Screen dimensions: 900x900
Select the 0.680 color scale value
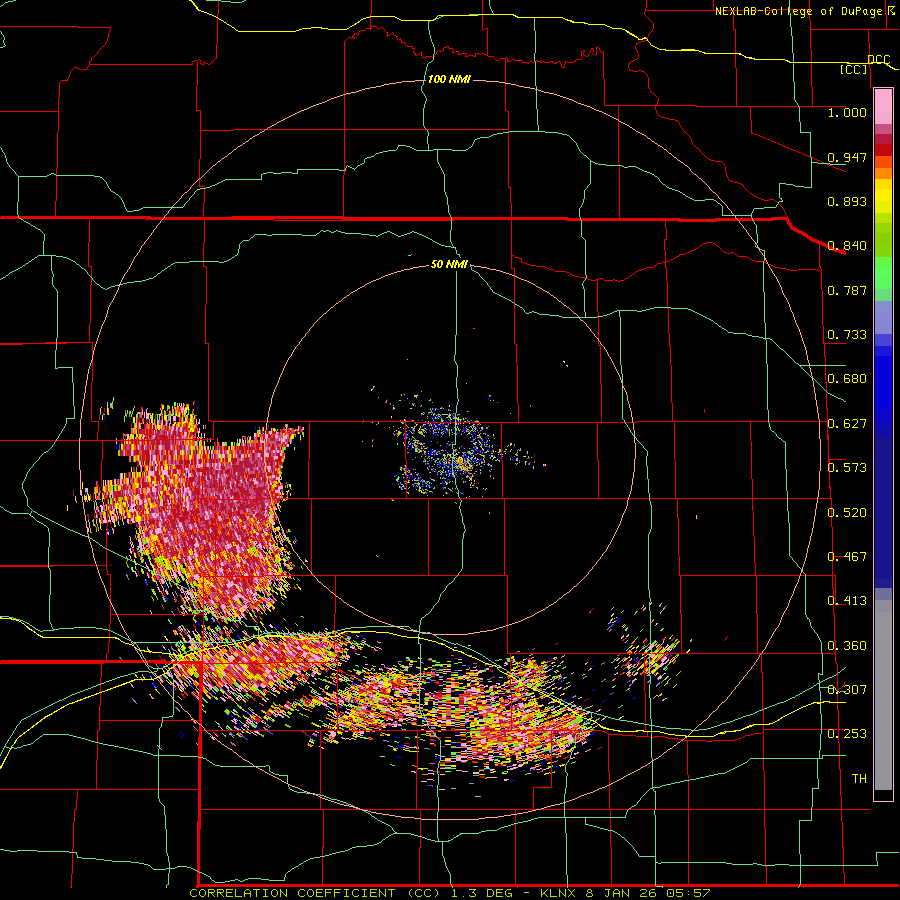847,379
